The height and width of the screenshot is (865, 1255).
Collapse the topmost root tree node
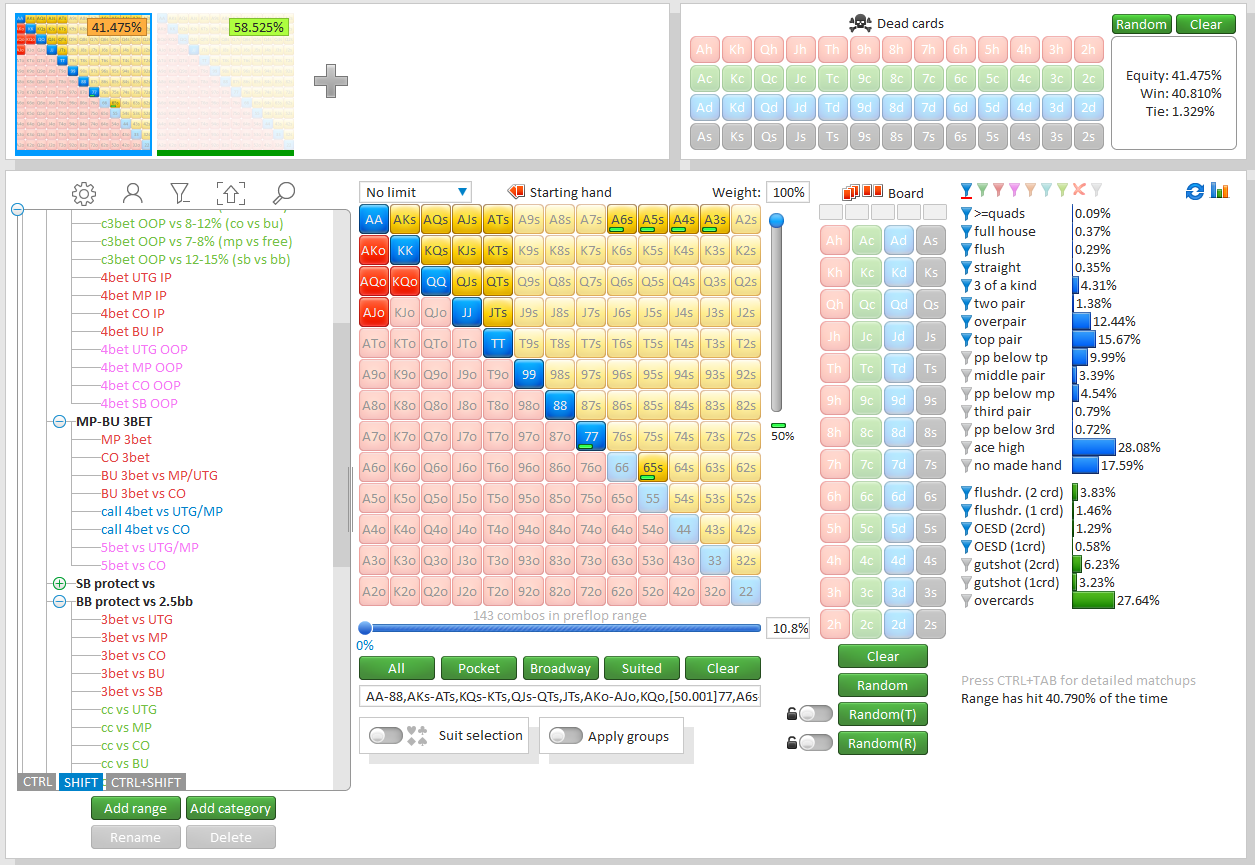point(17,209)
